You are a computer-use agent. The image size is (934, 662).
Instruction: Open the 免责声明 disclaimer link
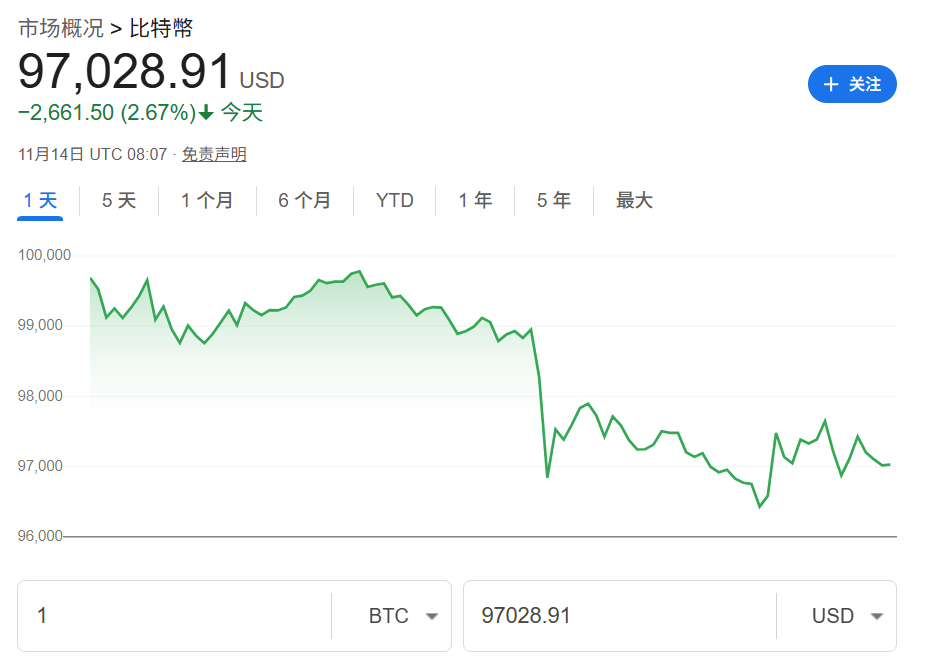coord(213,156)
